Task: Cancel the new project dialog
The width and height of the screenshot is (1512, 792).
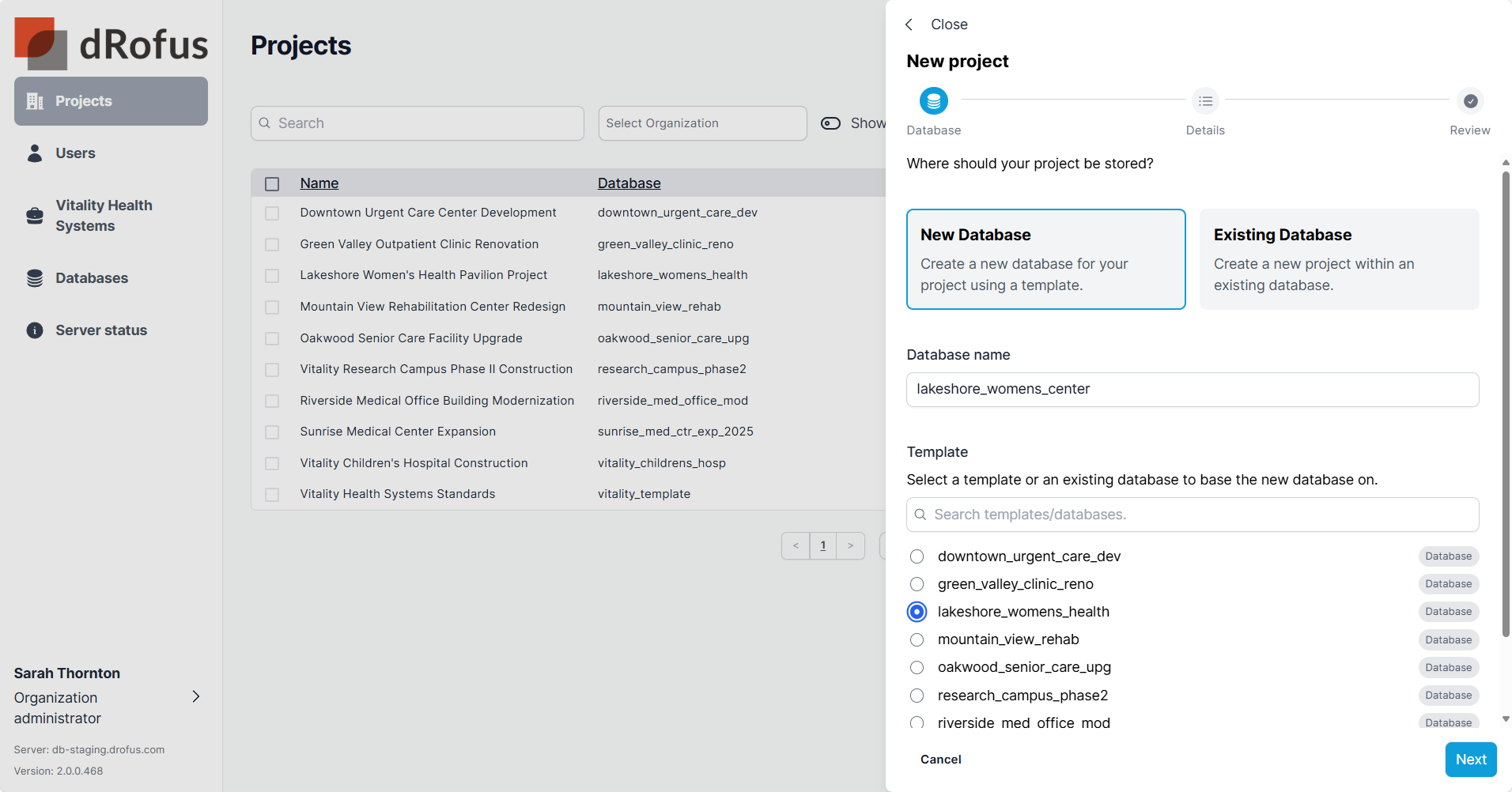Action: pyautogui.click(x=940, y=760)
